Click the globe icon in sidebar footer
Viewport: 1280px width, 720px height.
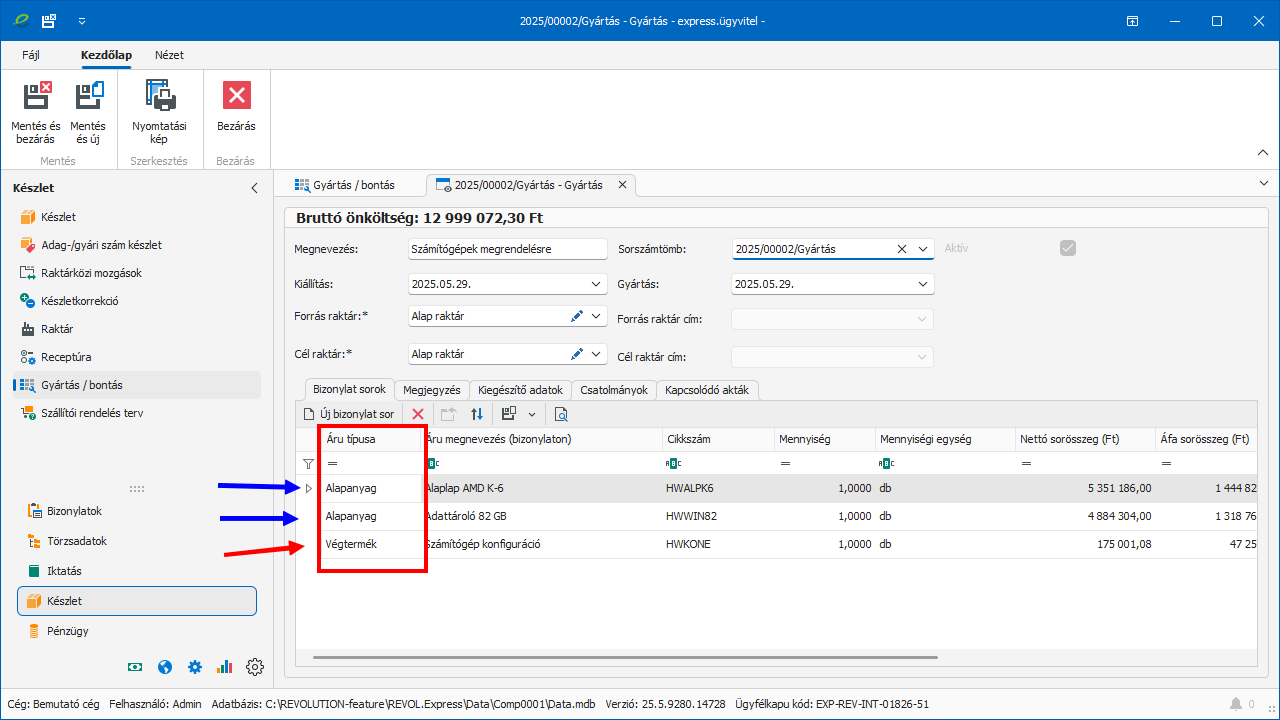point(166,667)
